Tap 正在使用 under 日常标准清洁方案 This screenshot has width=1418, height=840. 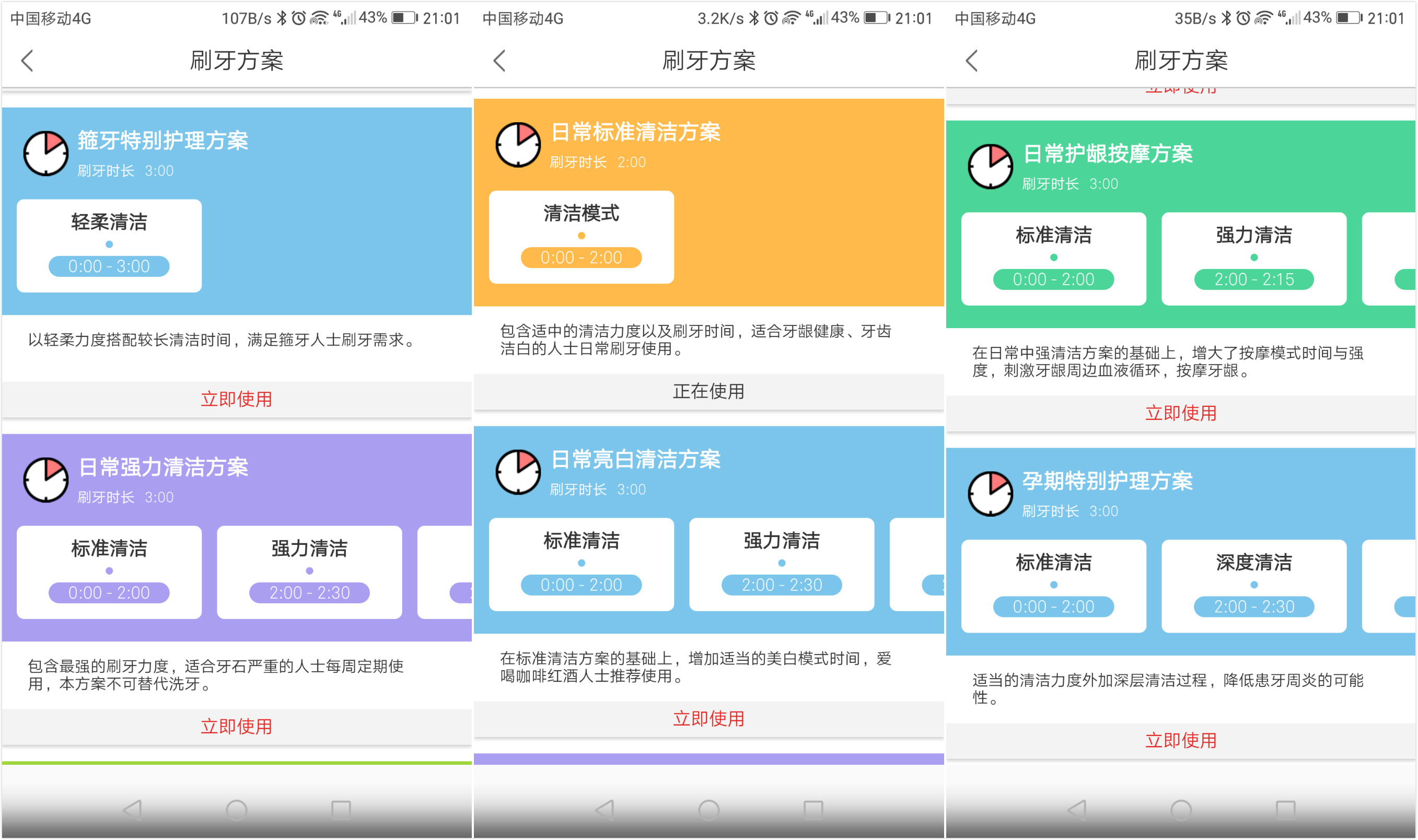click(708, 391)
